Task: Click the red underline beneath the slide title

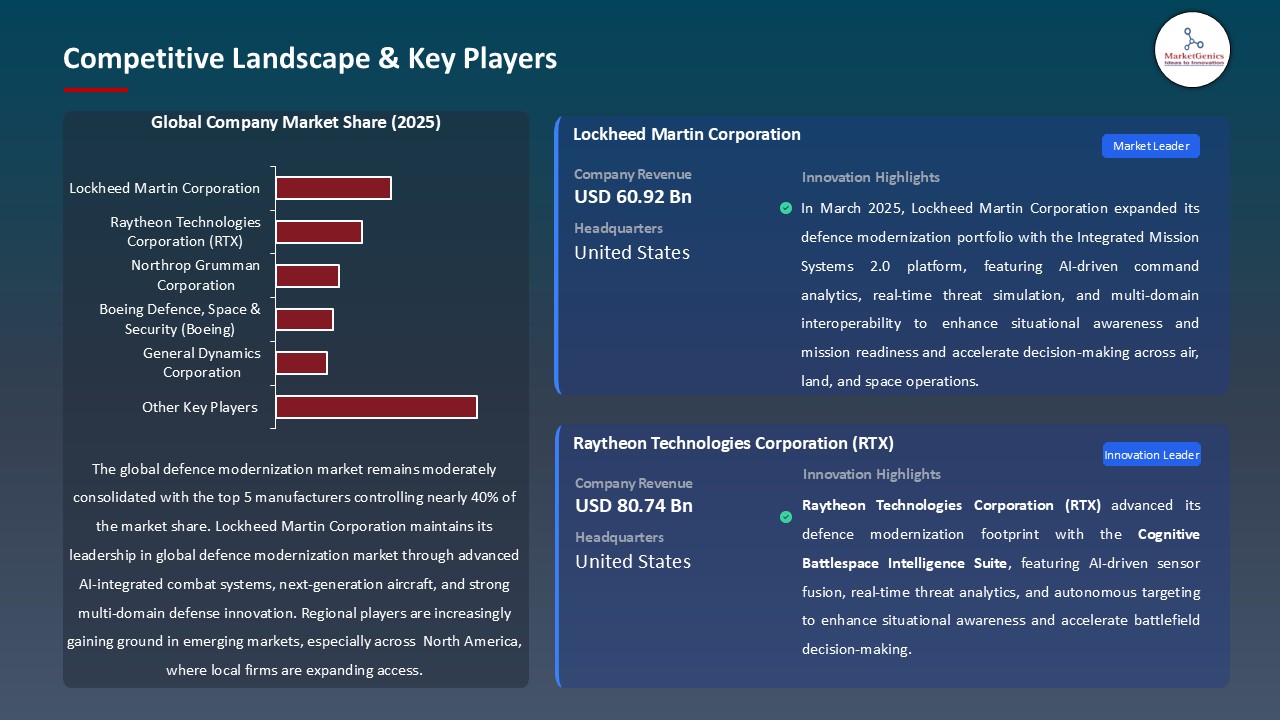Action: point(95,88)
